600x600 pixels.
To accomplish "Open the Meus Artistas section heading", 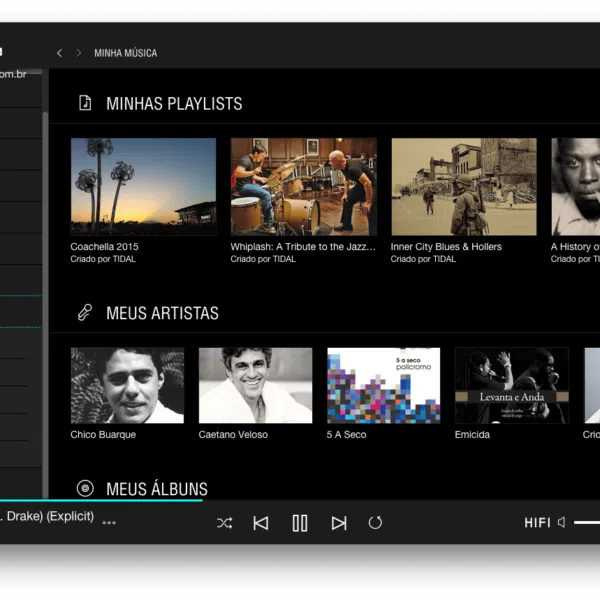I will tap(163, 313).
